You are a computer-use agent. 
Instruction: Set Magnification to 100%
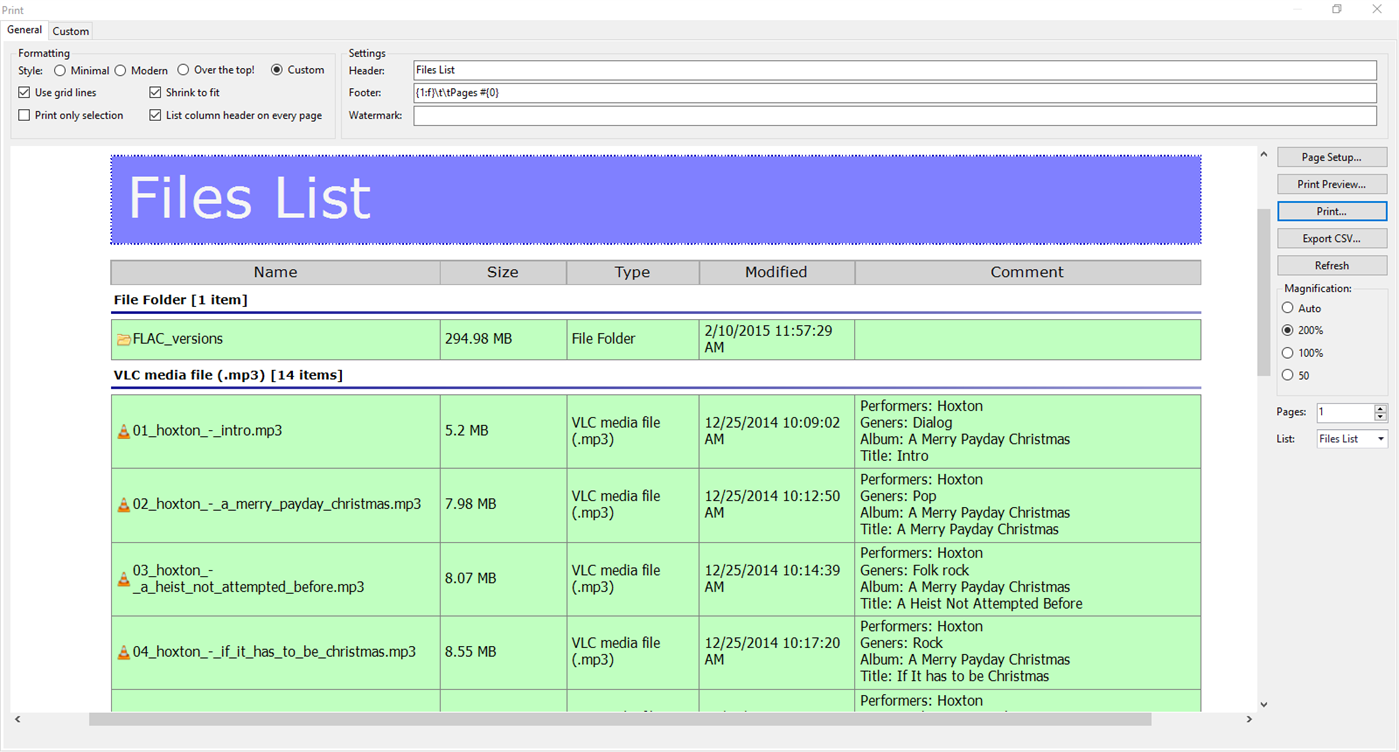pos(1288,352)
